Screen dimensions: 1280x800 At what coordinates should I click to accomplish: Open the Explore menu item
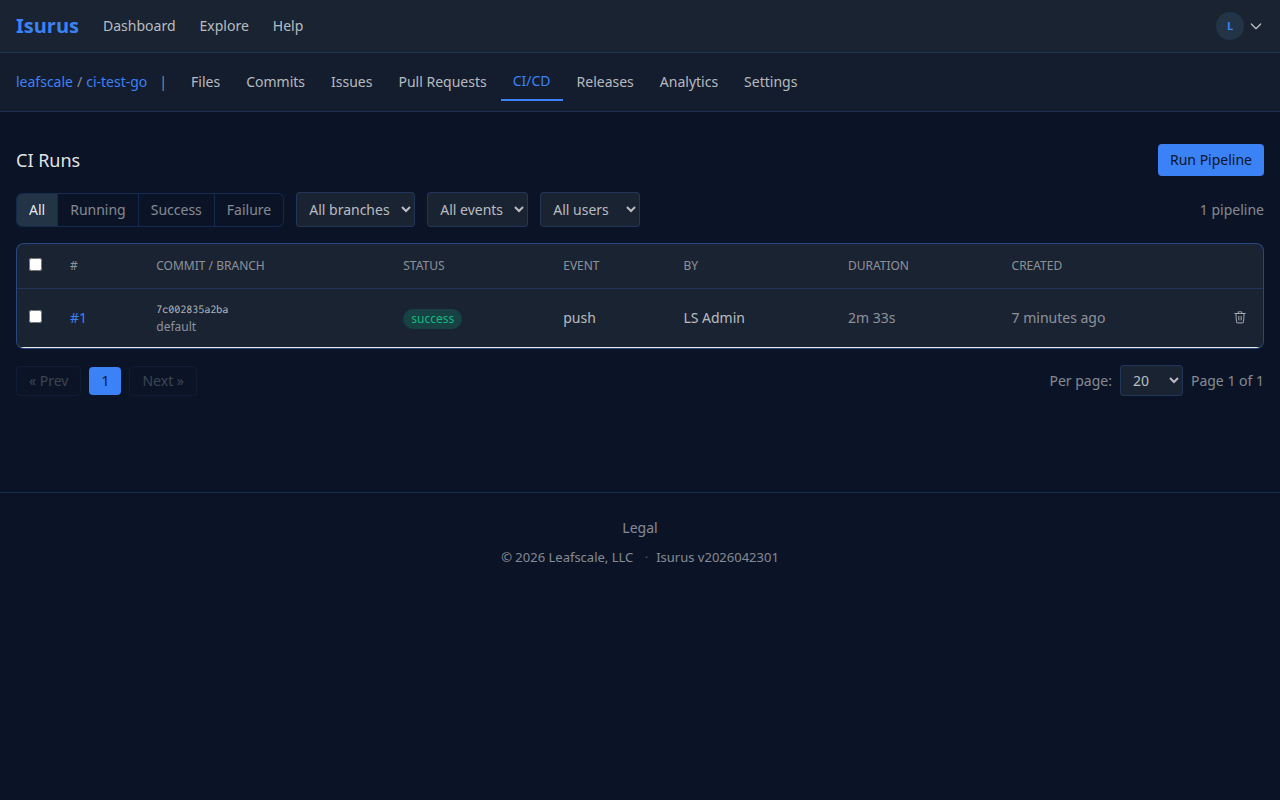pyautogui.click(x=224, y=26)
